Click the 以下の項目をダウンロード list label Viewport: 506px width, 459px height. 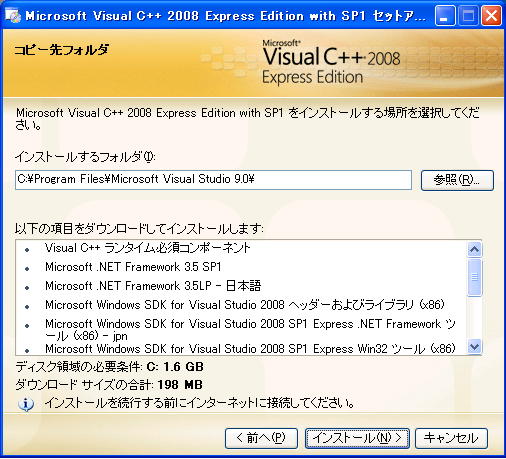point(139,229)
